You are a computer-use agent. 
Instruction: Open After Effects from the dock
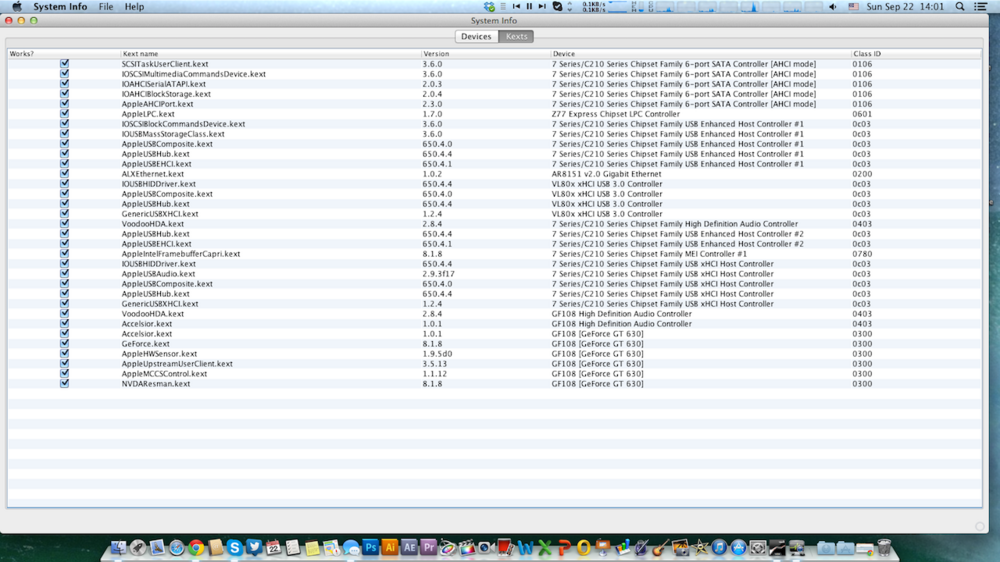click(x=409, y=547)
